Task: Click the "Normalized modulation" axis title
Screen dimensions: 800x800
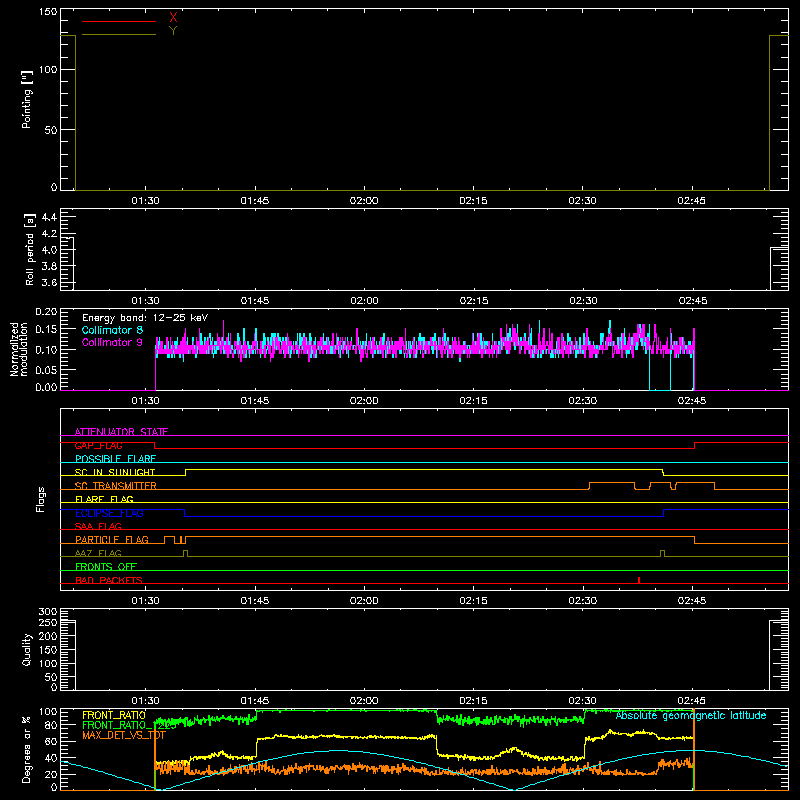Action: click(19, 349)
